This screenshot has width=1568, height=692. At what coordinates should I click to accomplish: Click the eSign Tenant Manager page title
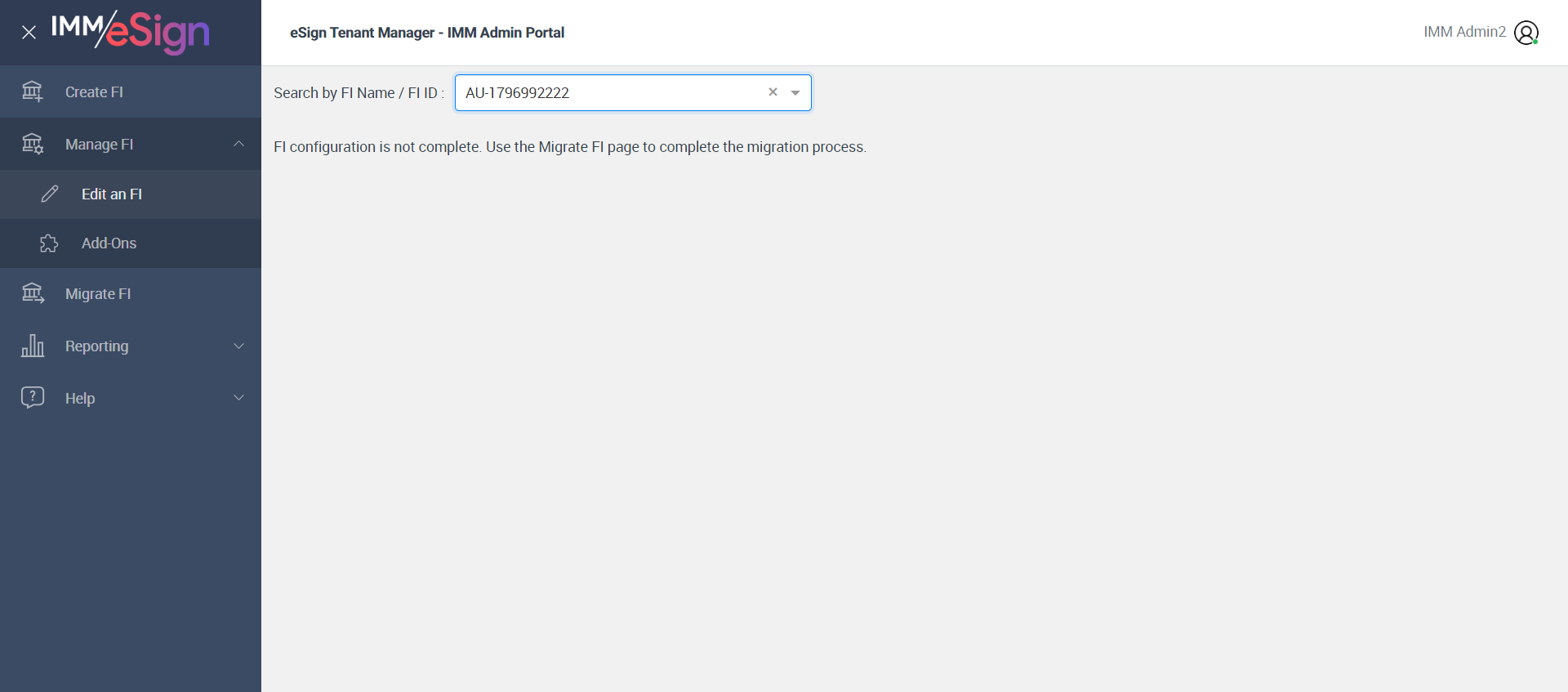[427, 33]
